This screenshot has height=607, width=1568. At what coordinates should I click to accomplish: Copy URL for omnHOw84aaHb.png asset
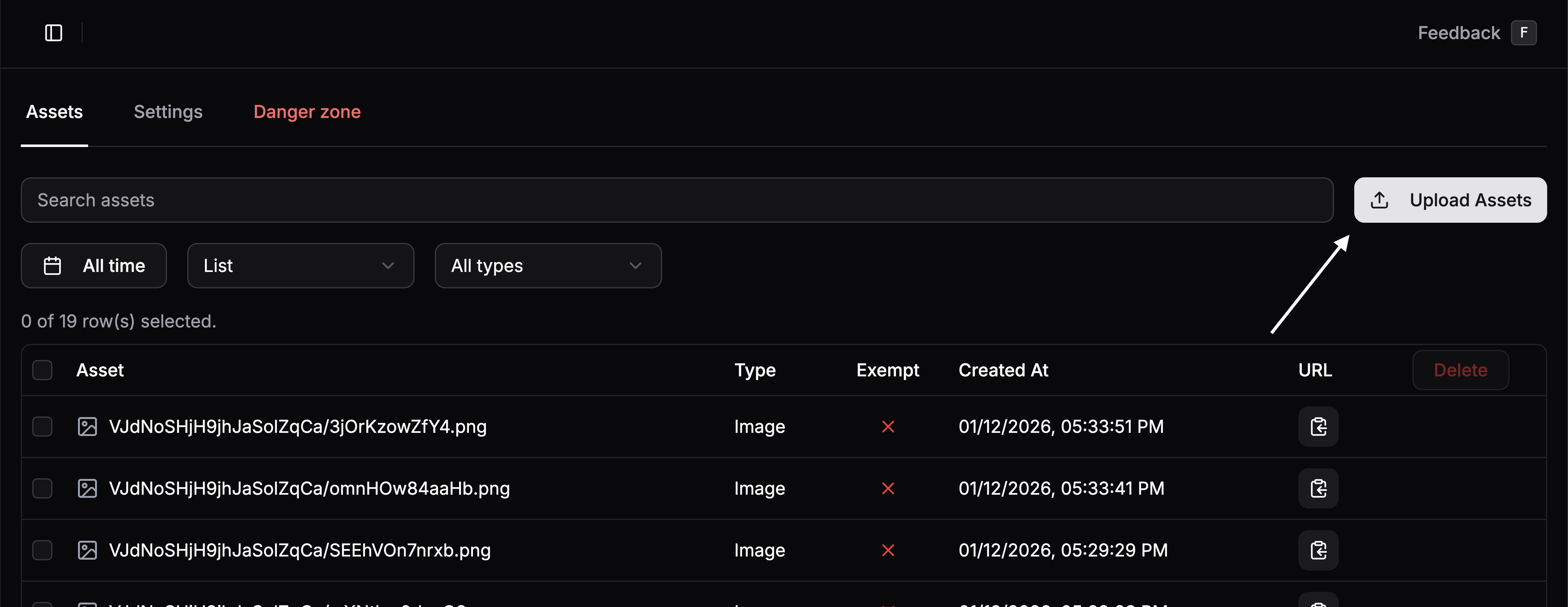1318,488
